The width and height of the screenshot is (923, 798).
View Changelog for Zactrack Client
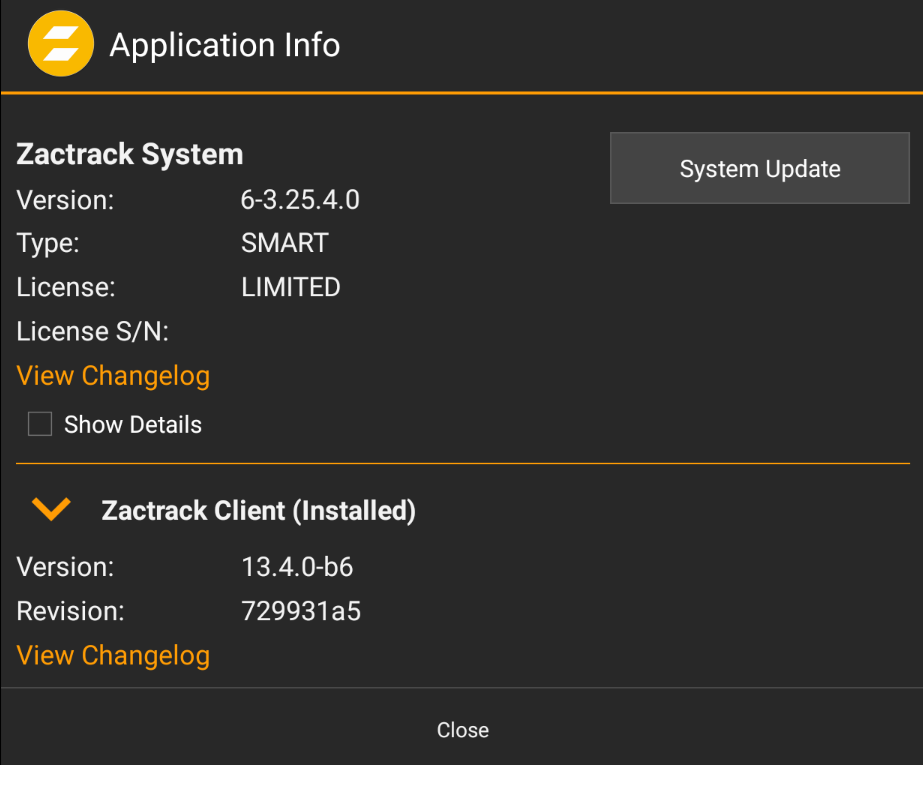point(113,656)
